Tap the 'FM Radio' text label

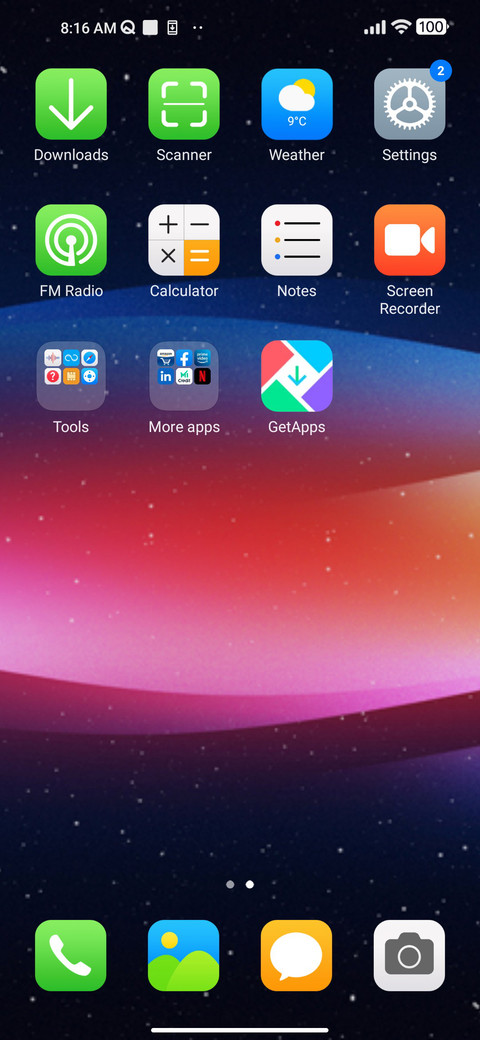(71, 291)
